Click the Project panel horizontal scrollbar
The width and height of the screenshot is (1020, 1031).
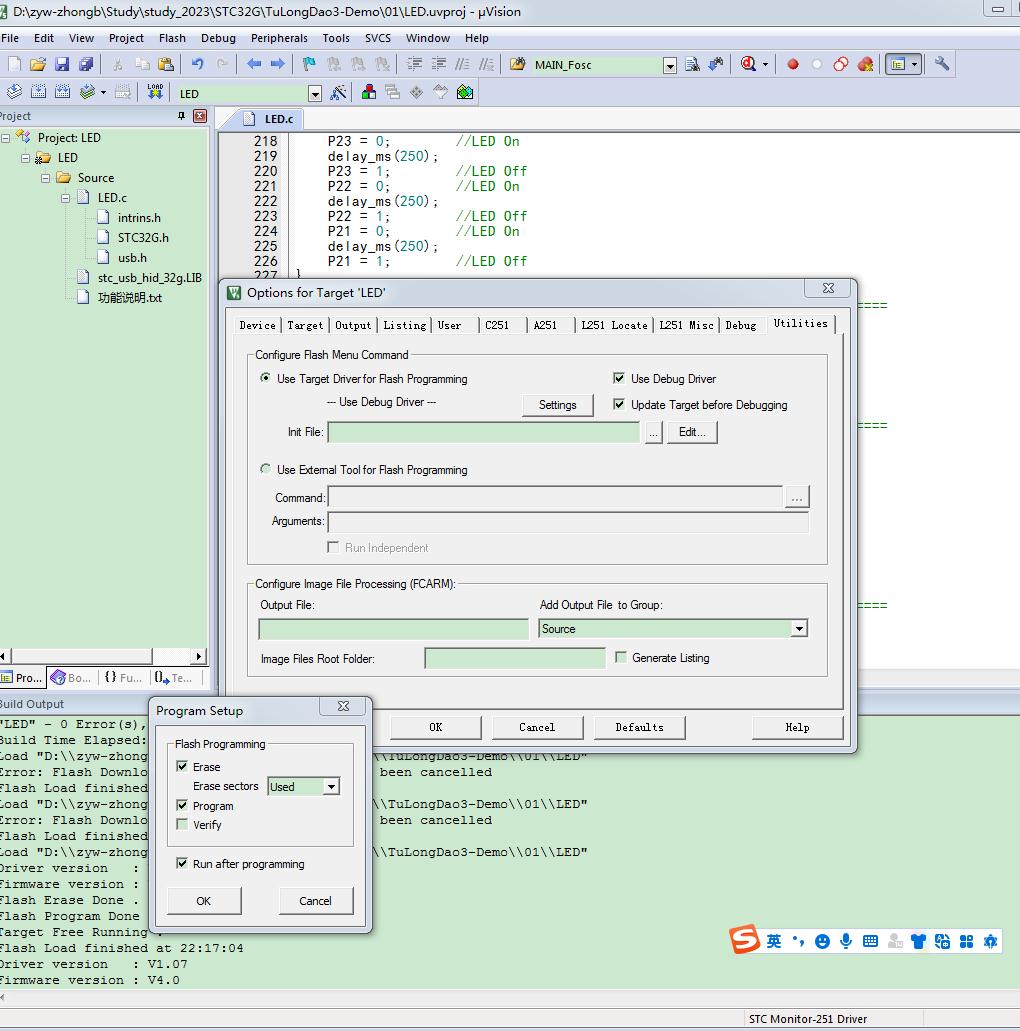click(x=103, y=656)
